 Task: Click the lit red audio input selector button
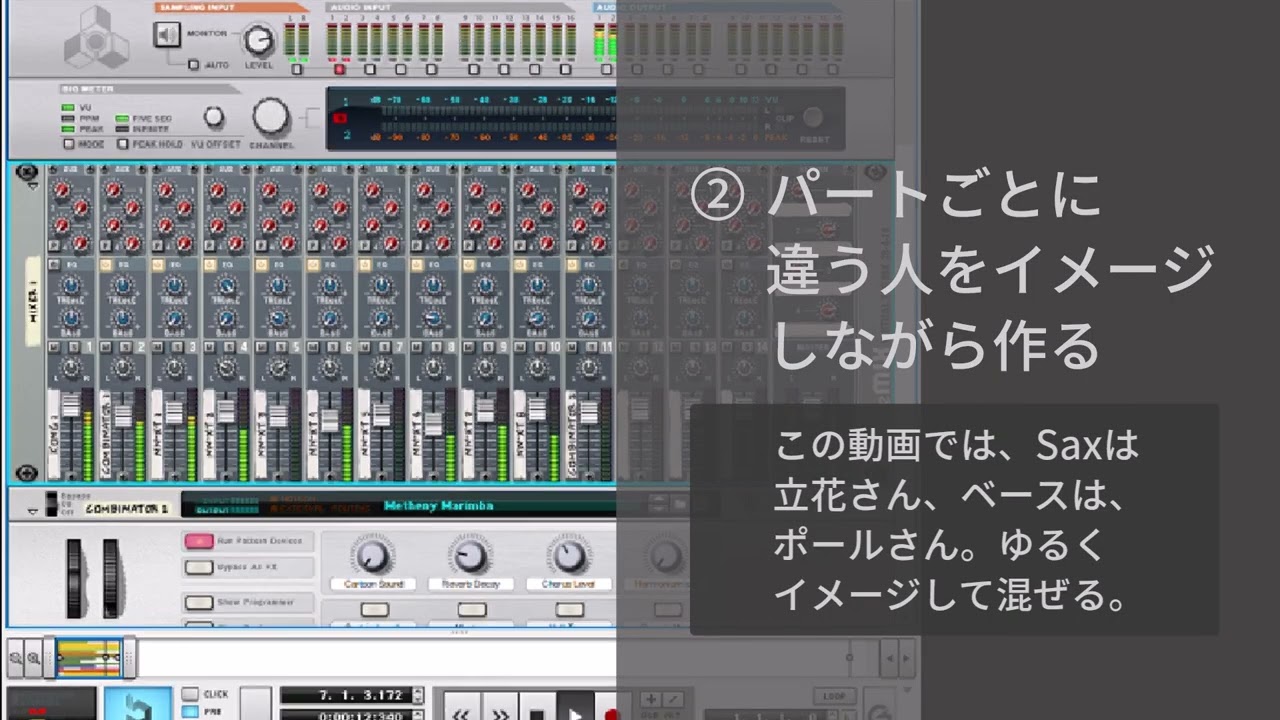(339, 69)
